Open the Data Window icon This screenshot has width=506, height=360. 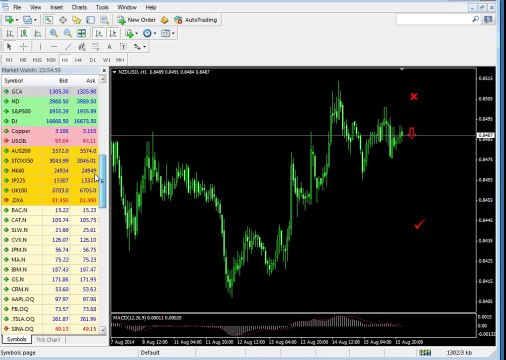[63, 20]
